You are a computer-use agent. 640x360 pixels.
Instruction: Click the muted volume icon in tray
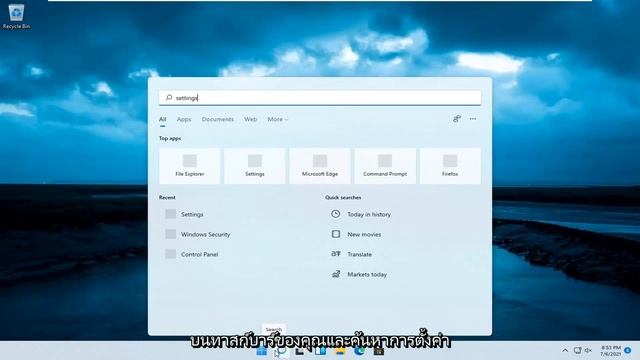pos(588,351)
